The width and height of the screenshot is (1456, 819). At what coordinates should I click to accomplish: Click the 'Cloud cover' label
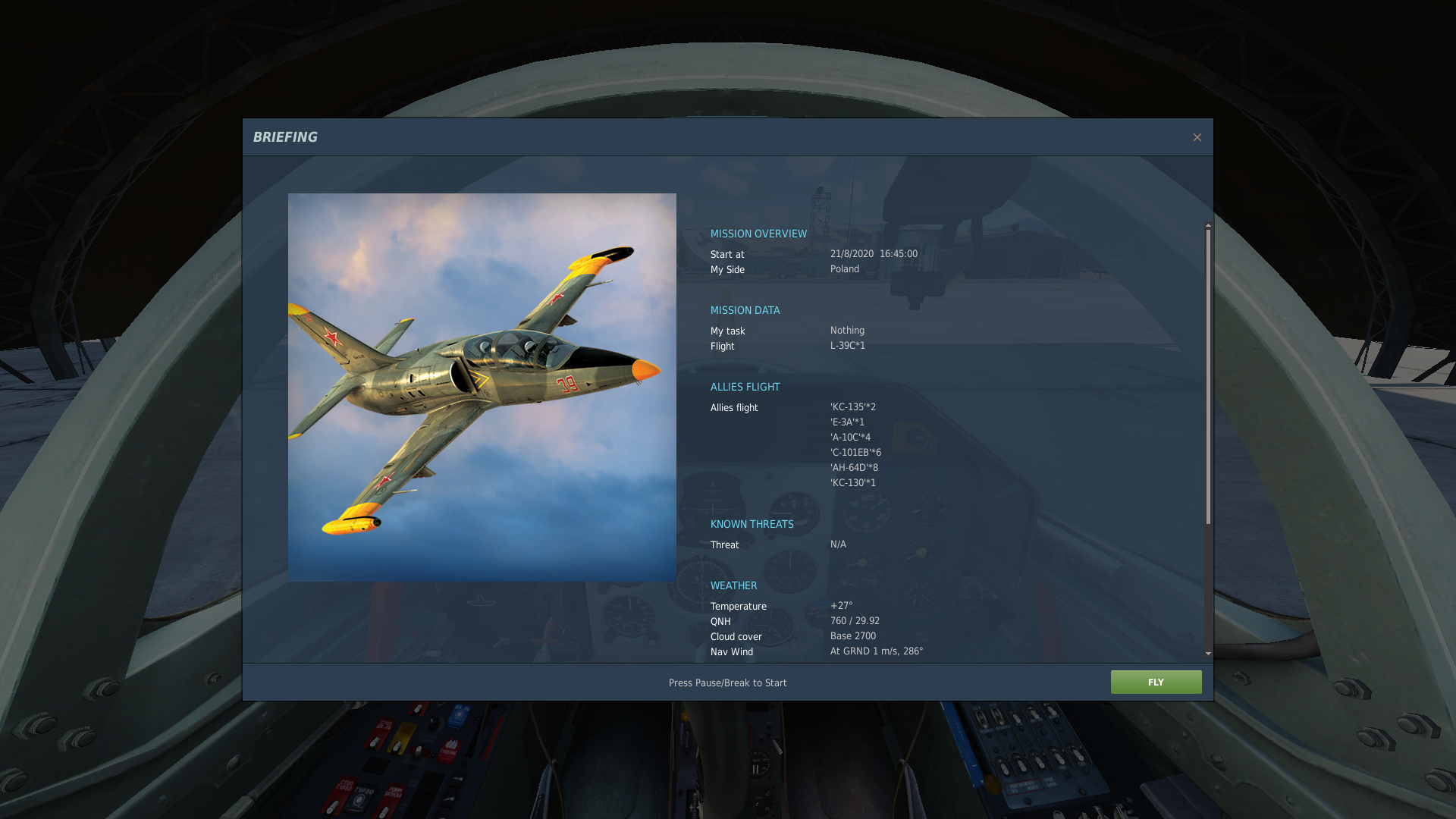pyautogui.click(x=736, y=637)
